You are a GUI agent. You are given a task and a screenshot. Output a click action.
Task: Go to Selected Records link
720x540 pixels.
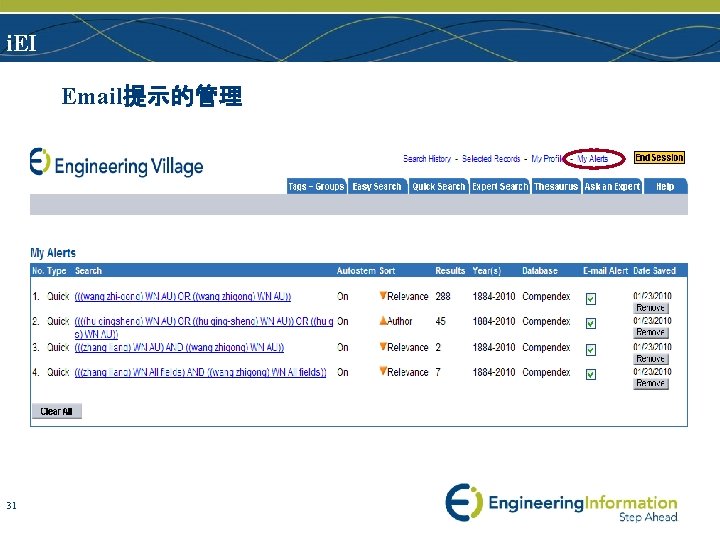point(491,158)
